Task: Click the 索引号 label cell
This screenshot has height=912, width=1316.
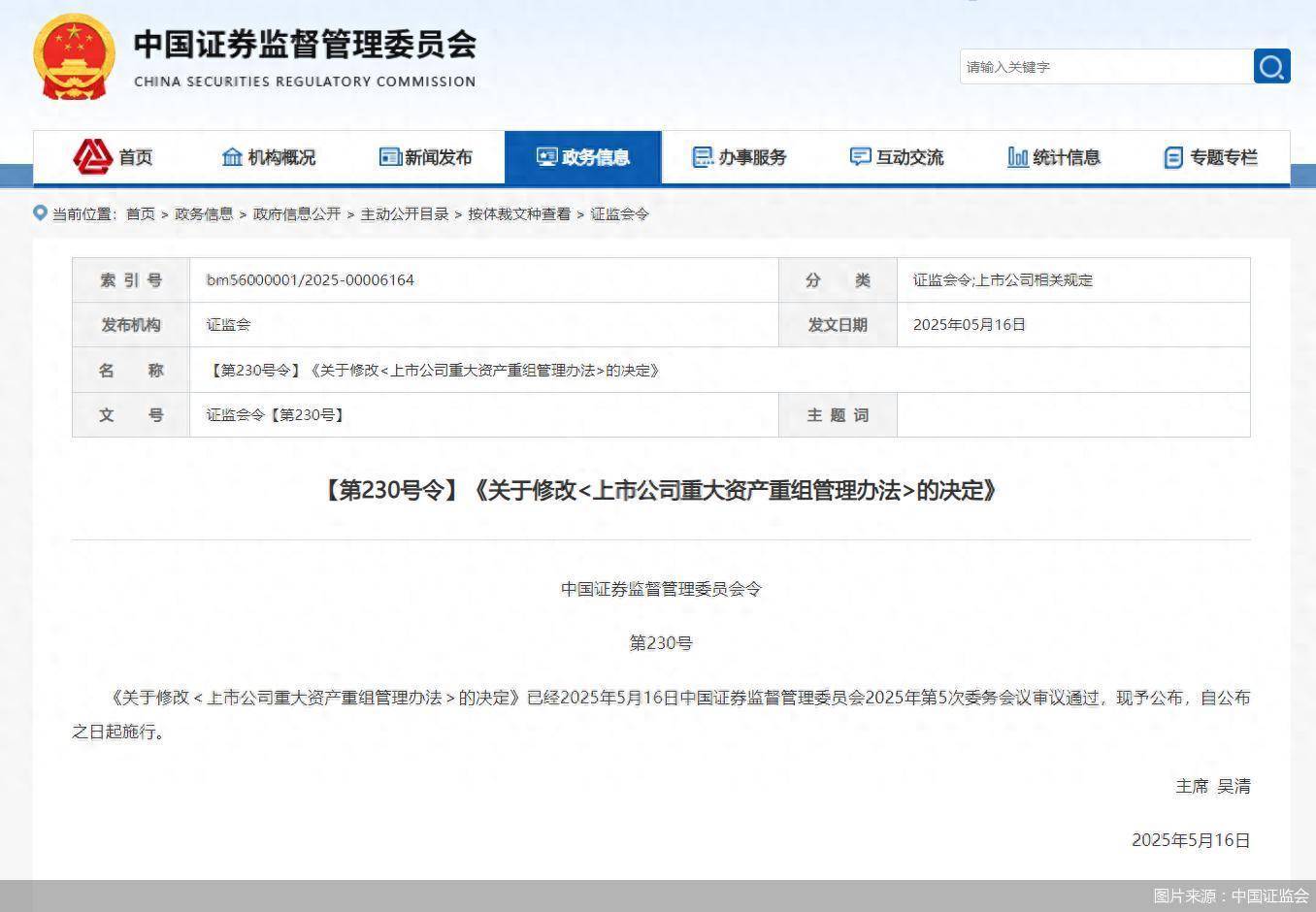Action: 131,280
